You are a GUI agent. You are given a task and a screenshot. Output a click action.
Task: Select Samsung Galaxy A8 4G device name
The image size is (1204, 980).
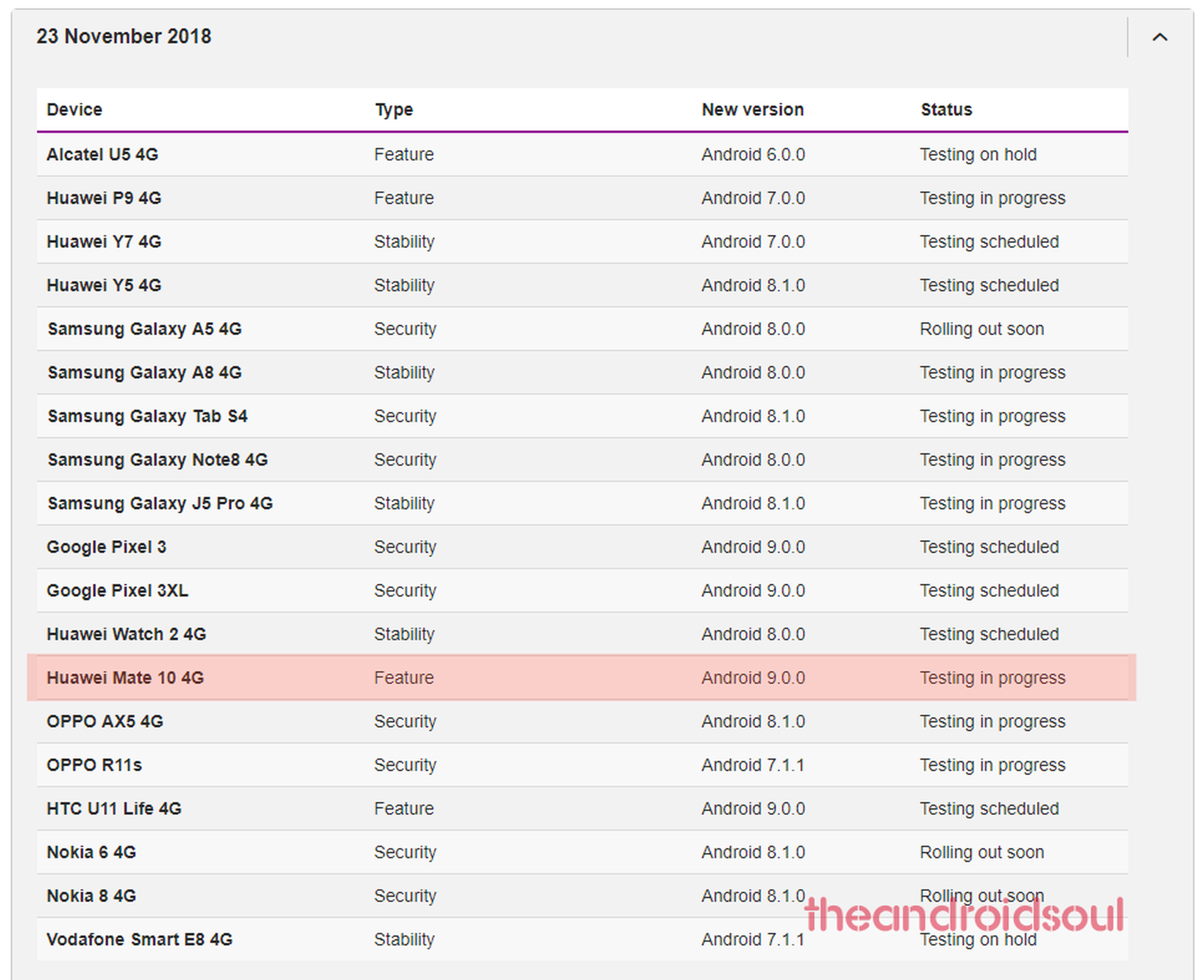click(144, 373)
